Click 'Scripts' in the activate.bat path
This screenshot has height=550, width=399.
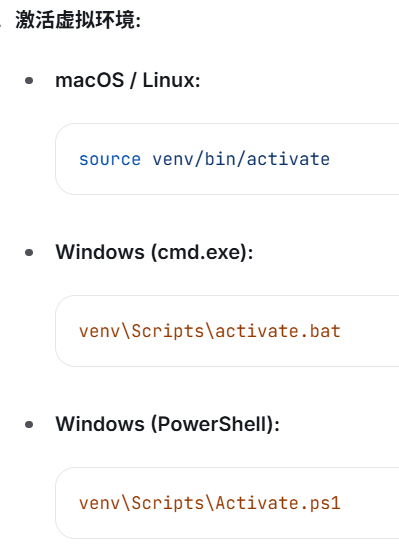pos(168,331)
